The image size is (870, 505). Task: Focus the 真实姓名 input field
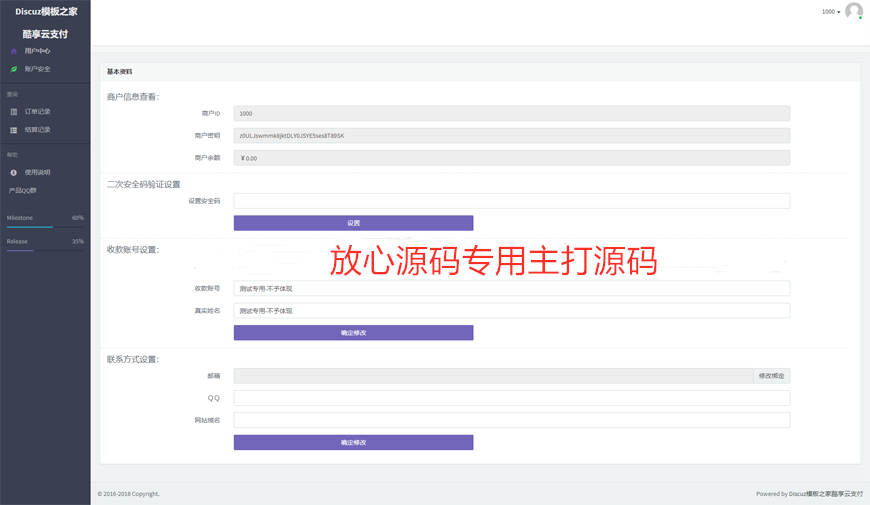[512, 311]
